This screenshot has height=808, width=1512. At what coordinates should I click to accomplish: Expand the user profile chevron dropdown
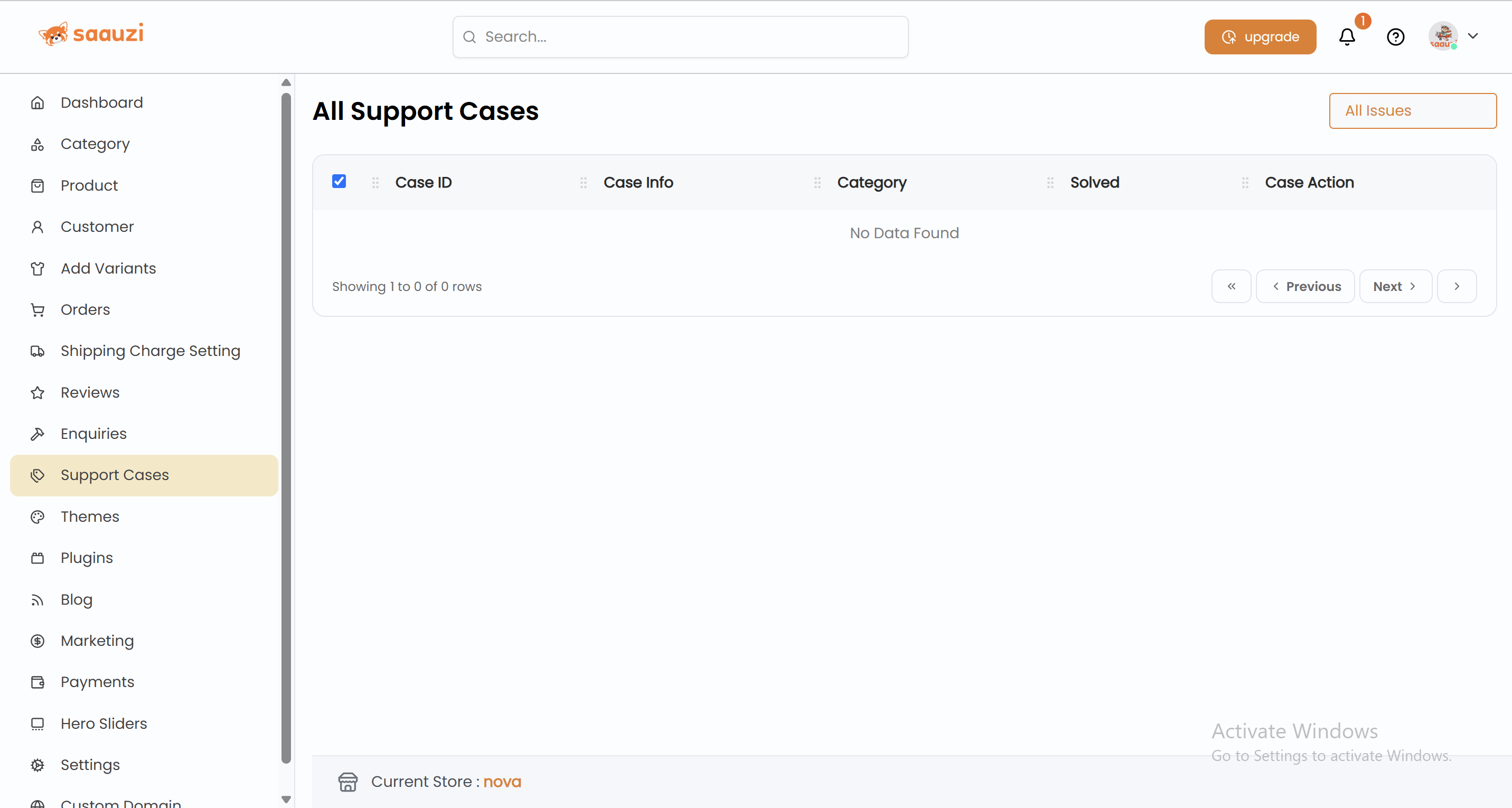pos(1473,36)
